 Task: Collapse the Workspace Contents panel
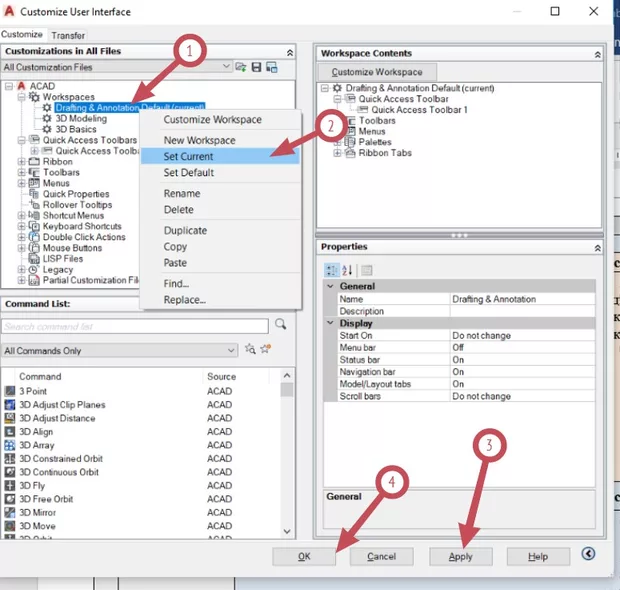click(x=598, y=53)
